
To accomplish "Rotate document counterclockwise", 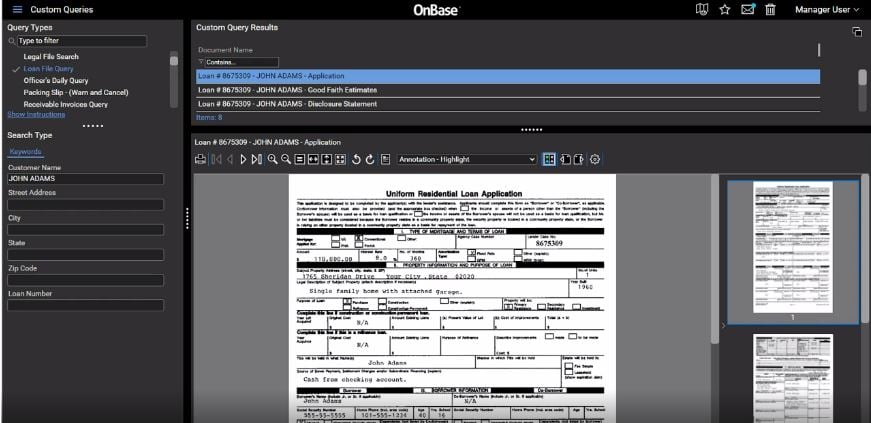I will tap(357, 160).
